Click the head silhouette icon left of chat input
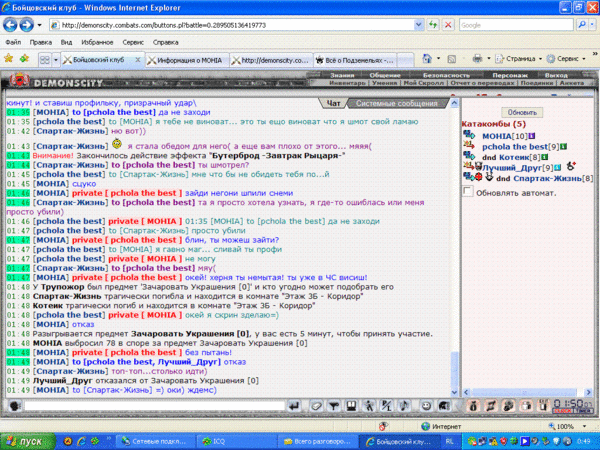The width and height of the screenshot is (600, 450). 15,406
